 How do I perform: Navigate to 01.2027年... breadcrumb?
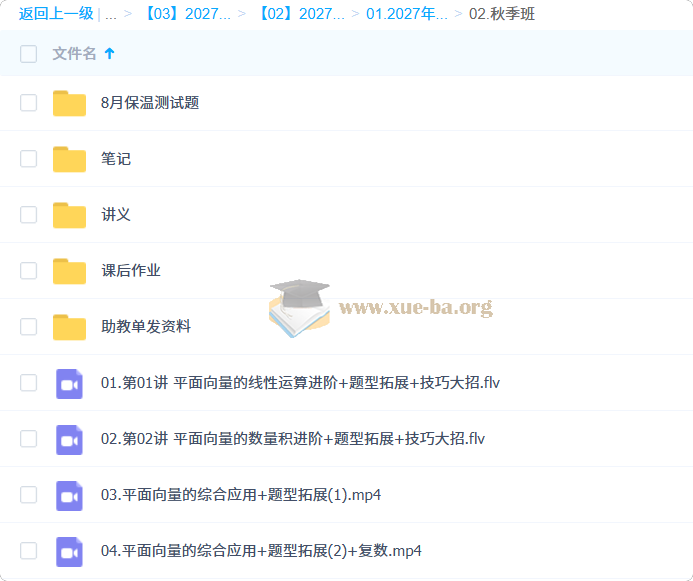coord(407,14)
